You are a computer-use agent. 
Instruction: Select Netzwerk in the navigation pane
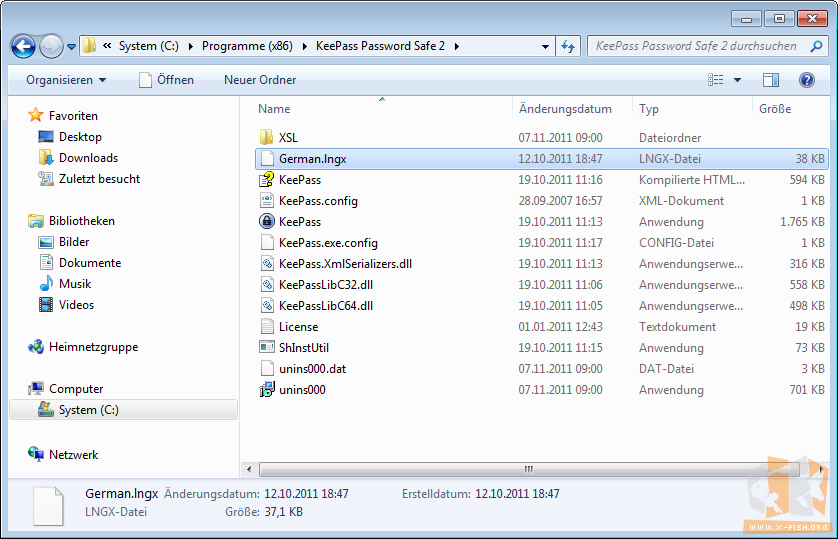click(74, 455)
